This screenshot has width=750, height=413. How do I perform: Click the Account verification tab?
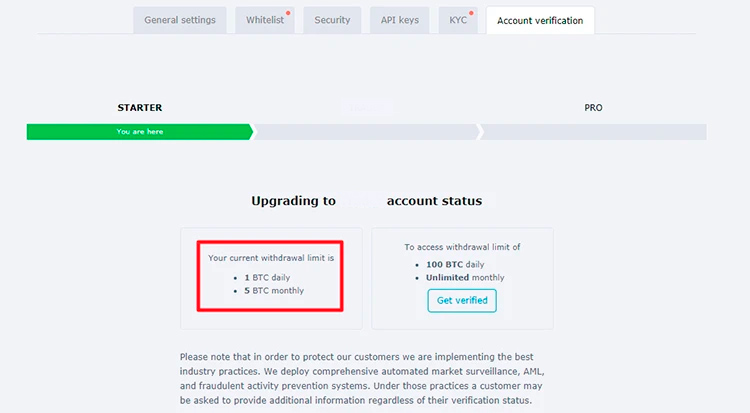point(540,20)
